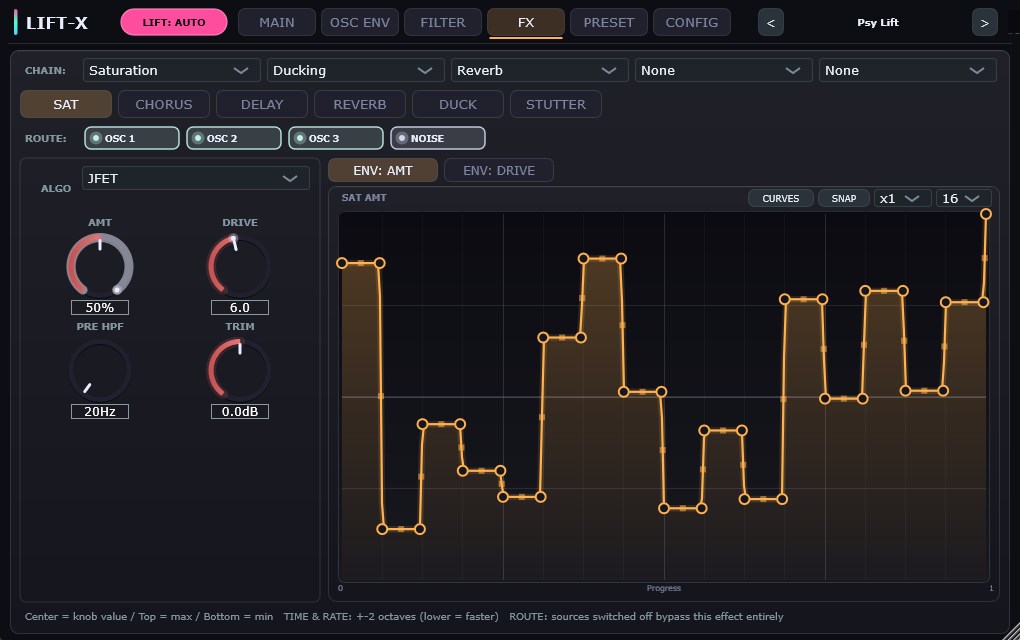Expand the fifth chain slot None dropdown
Screen dimensions: 1020x640
click(908, 70)
